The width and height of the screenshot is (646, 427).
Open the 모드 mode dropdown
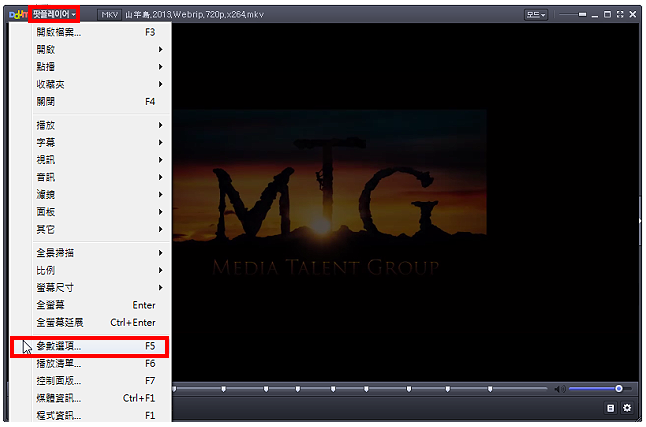pos(536,15)
